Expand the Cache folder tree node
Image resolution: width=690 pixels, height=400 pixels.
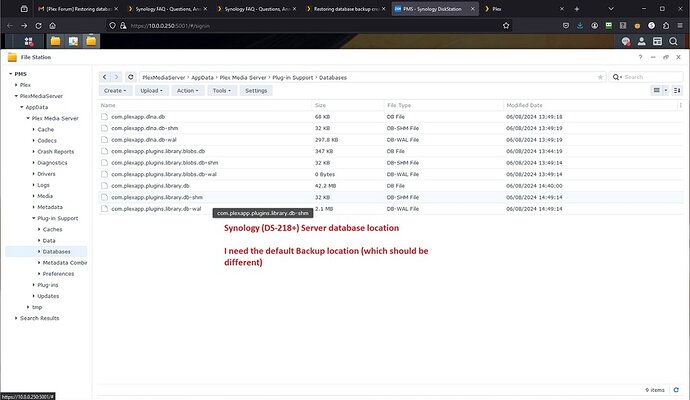(x=33, y=129)
